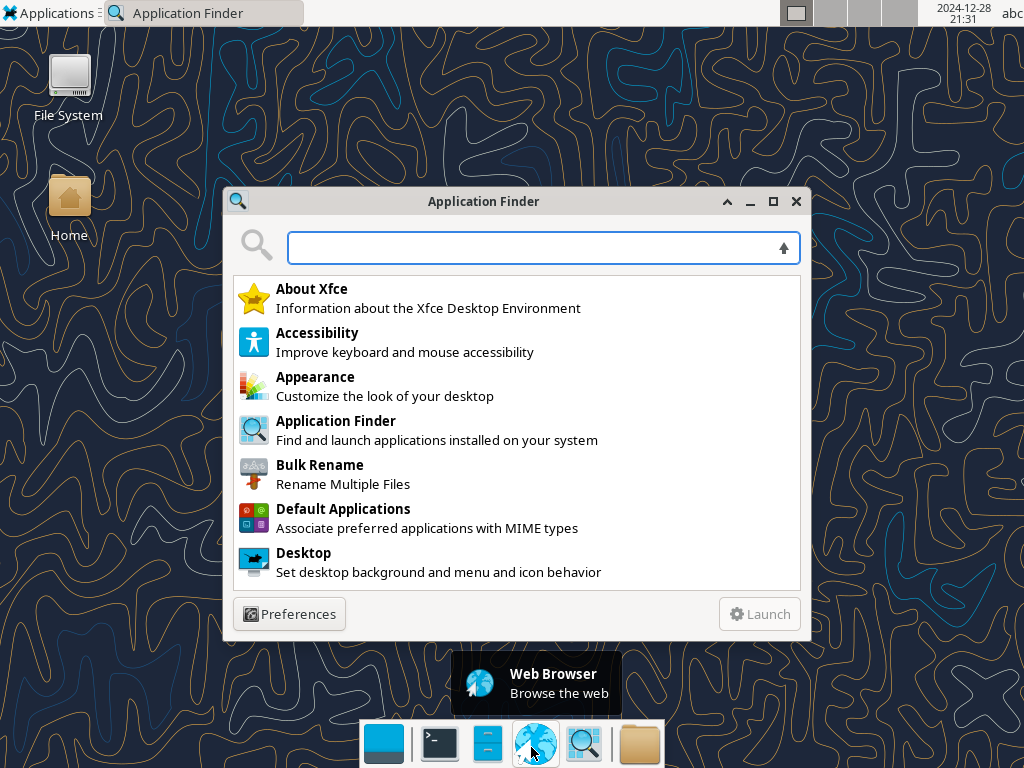The width and height of the screenshot is (1024, 768).
Task: Minimize the Application Finder window
Action: tap(750, 202)
